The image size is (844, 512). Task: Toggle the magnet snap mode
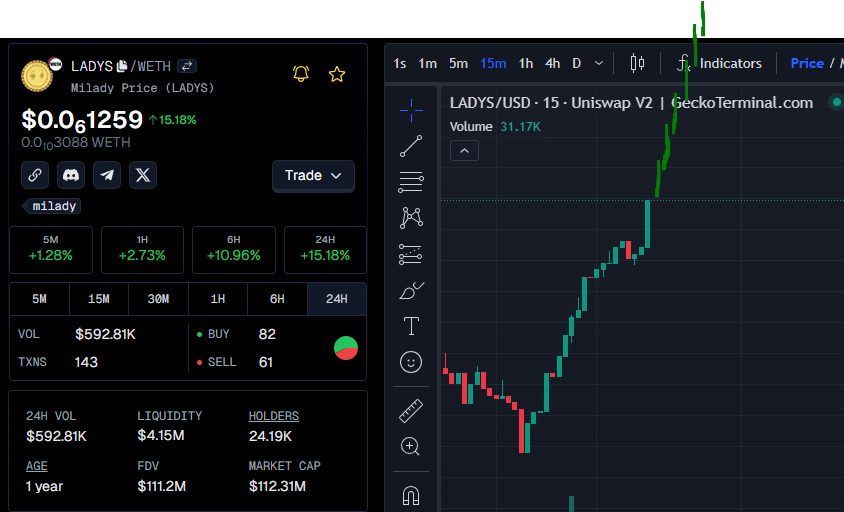pos(411,495)
